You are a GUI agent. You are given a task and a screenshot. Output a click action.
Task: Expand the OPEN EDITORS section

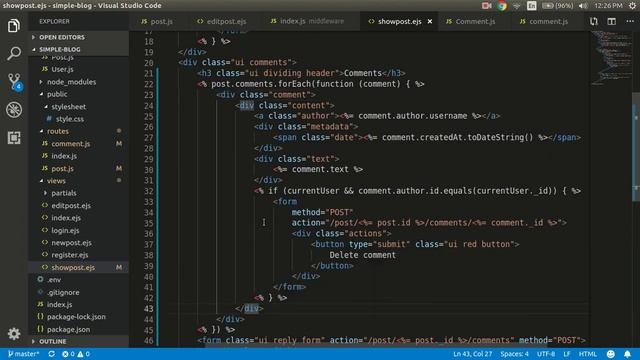tap(78, 37)
